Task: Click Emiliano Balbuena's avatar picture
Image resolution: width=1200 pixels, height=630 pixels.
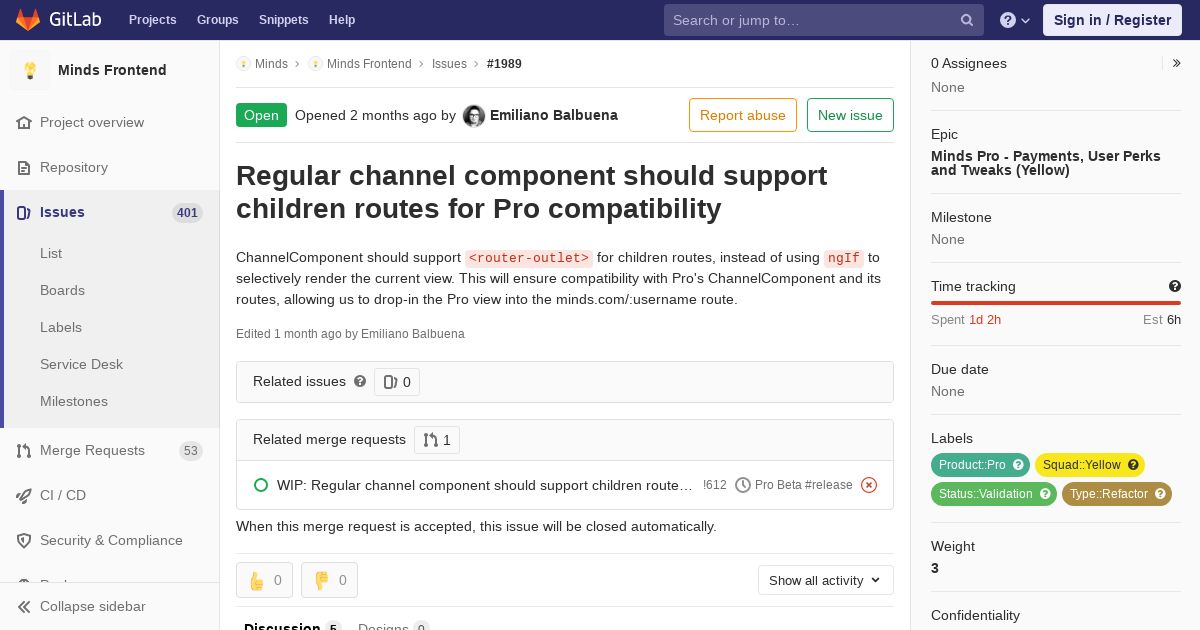Action: (474, 116)
